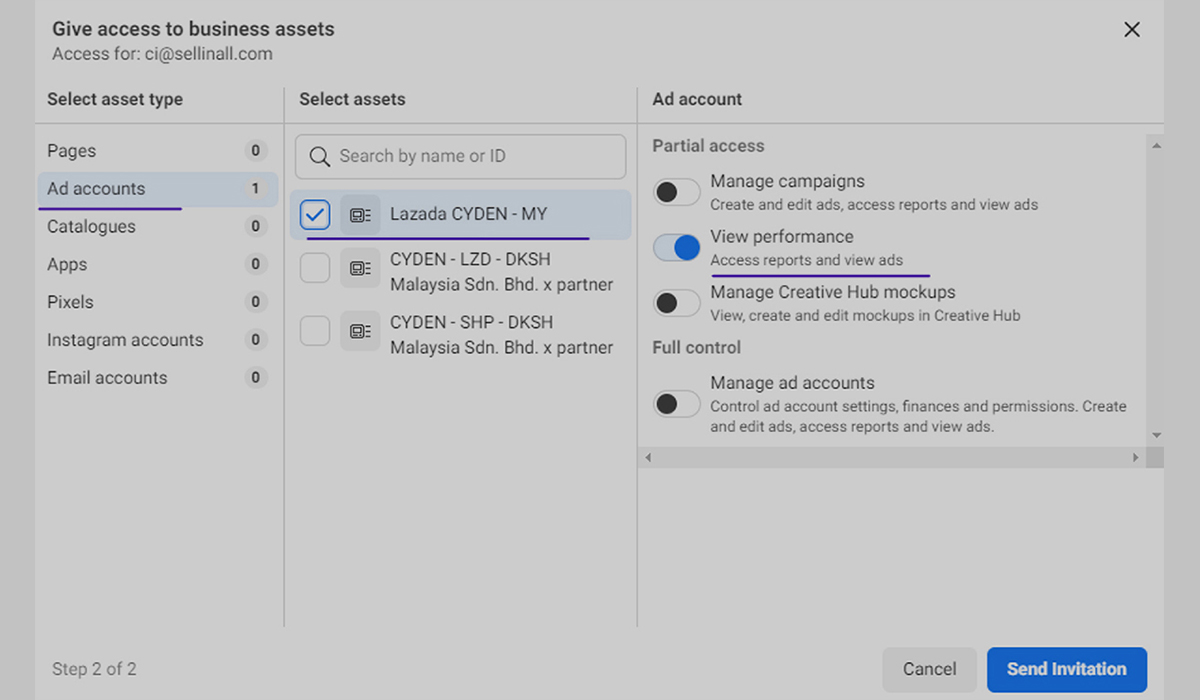1200x700 pixels.
Task: Select the Email accounts asset type
Action: coord(158,378)
